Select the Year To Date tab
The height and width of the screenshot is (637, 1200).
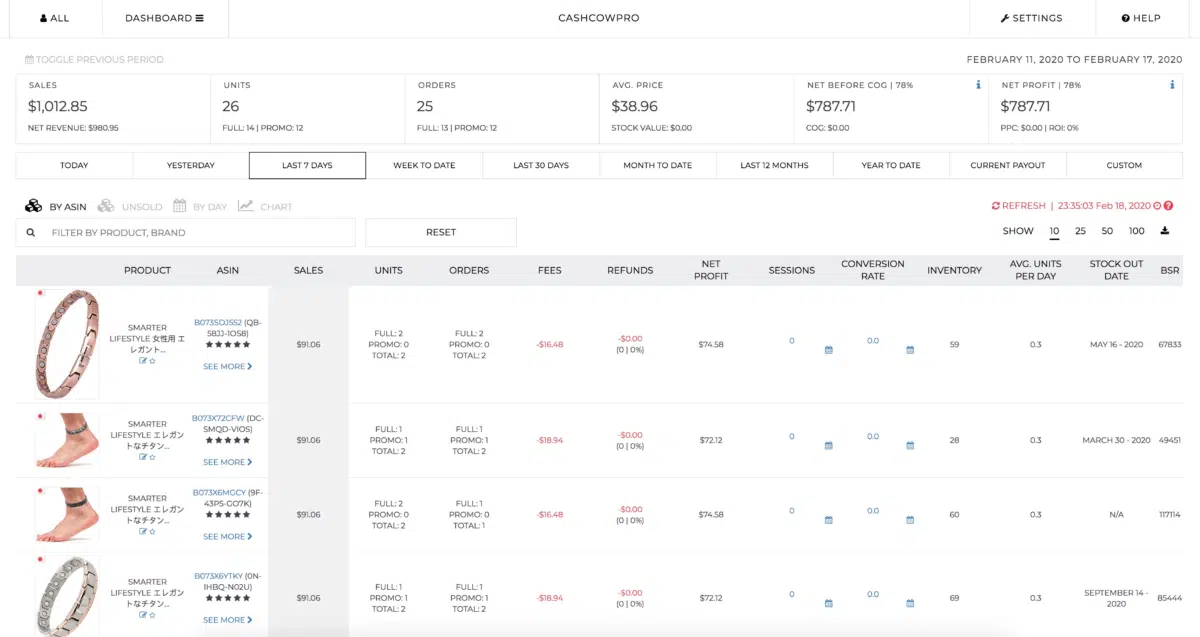pos(891,165)
